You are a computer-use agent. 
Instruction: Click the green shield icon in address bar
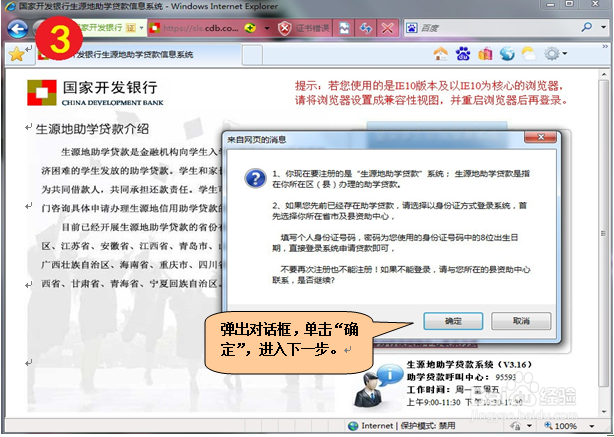pos(250,28)
